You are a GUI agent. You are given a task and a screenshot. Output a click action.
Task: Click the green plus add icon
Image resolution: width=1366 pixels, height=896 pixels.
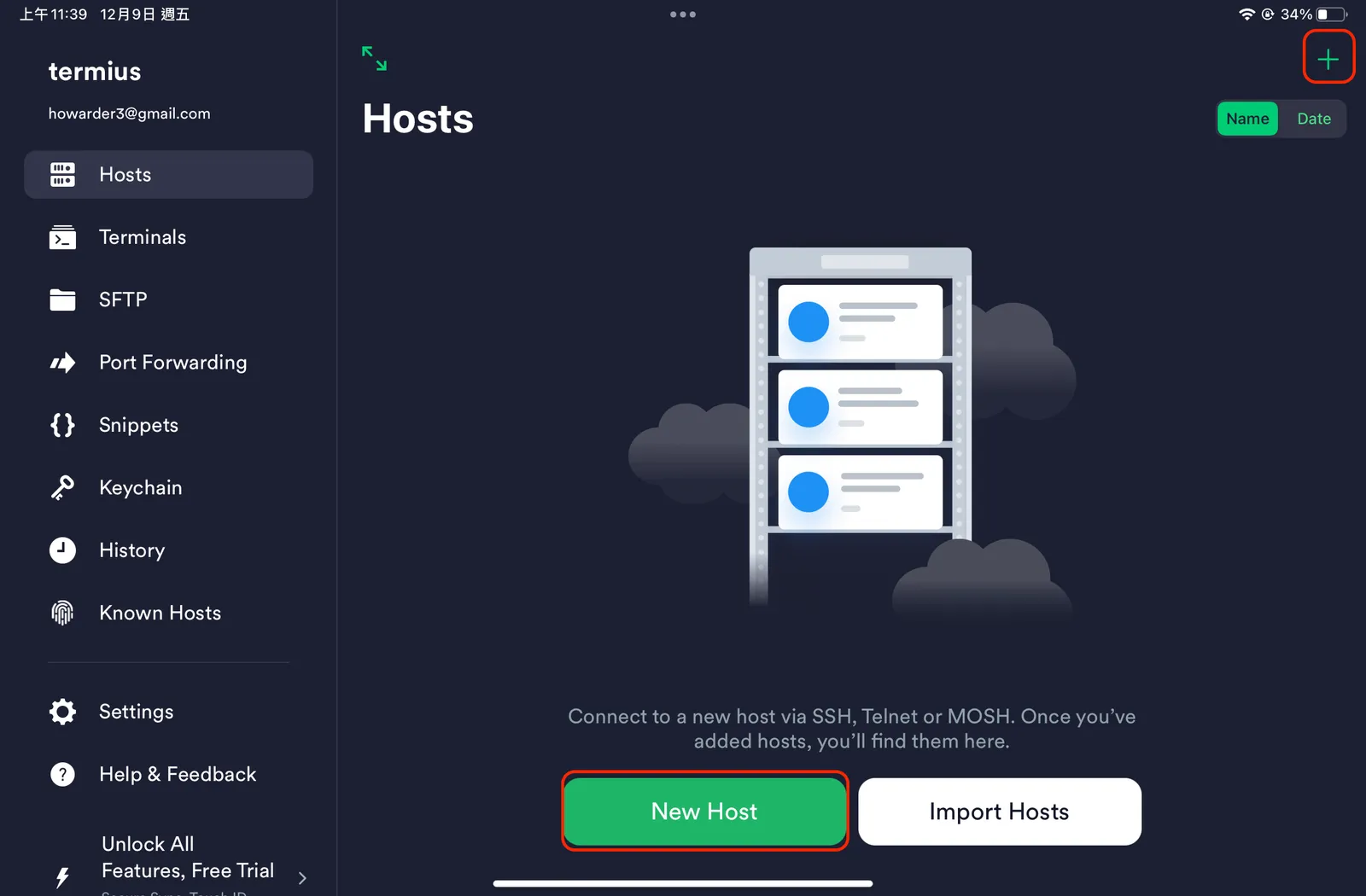[1328, 59]
